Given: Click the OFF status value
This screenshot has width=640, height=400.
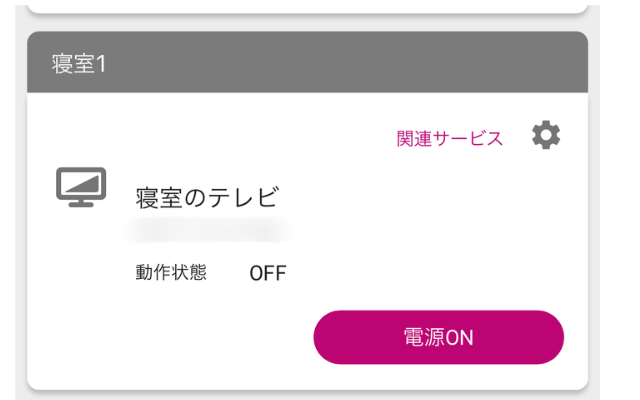Looking at the screenshot, I should (x=268, y=273).
